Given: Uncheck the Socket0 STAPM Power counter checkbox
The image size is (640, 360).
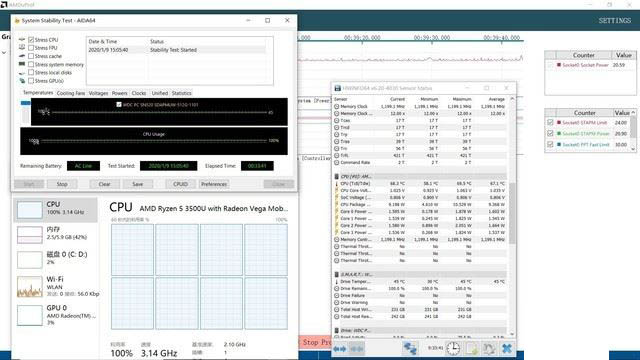Looking at the screenshot, I should pos(550,133).
